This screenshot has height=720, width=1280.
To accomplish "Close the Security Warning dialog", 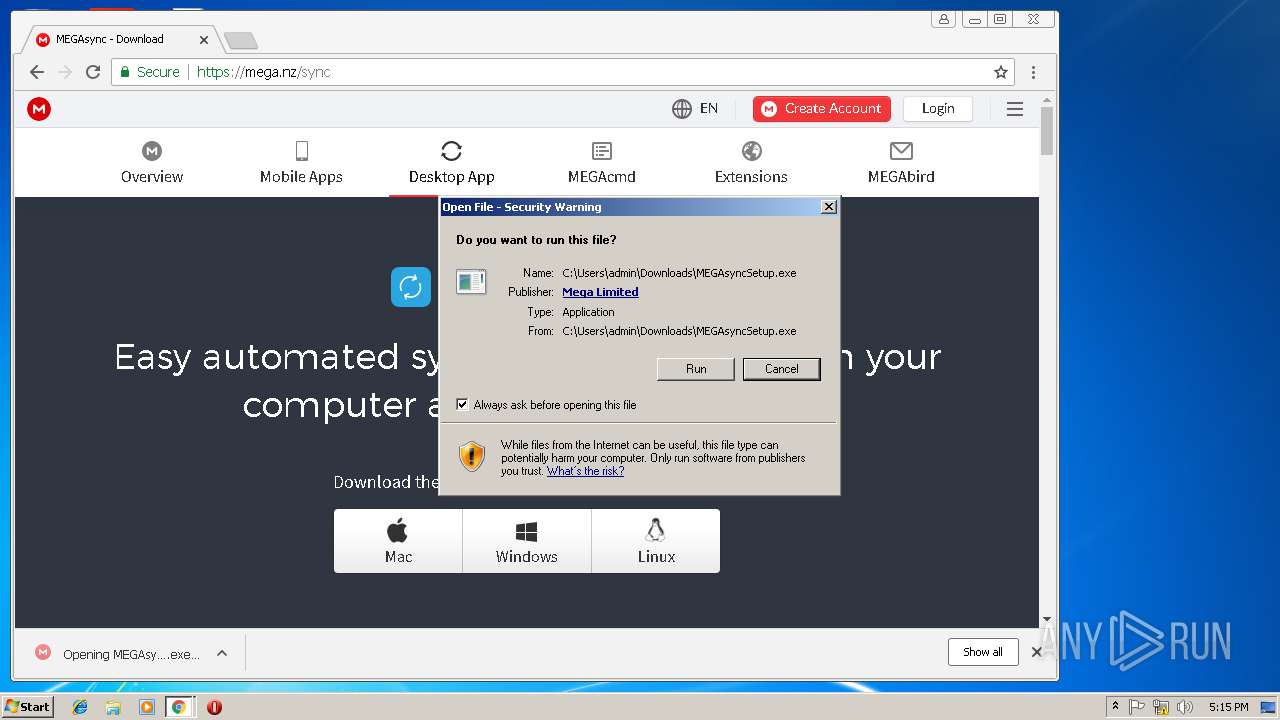I will tap(828, 207).
